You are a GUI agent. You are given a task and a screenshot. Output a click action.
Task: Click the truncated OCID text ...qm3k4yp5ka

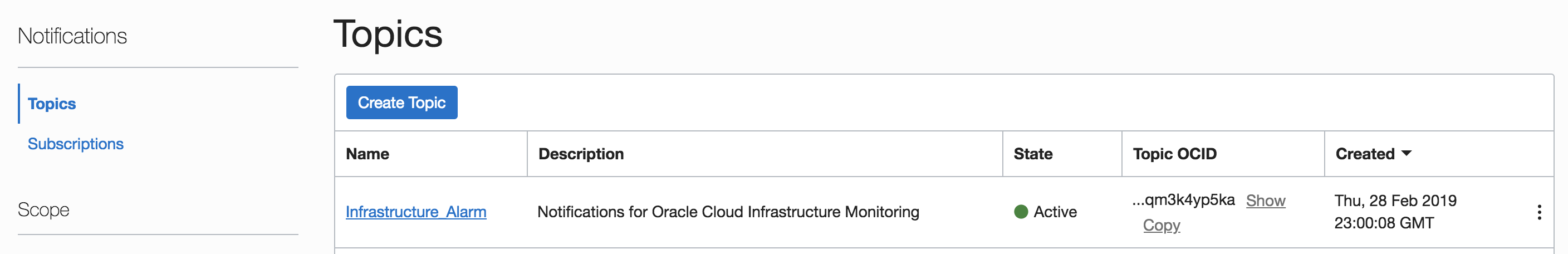1183,200
